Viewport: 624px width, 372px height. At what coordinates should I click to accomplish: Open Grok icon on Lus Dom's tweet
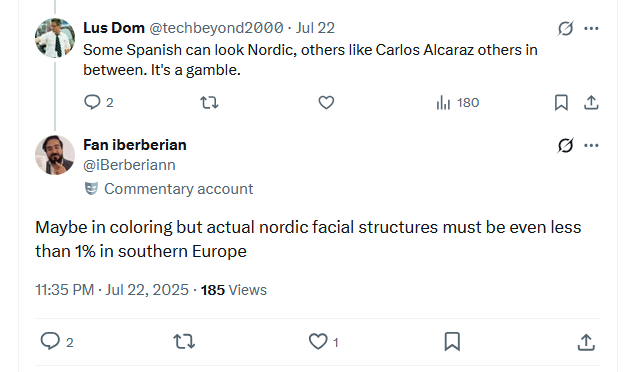coord(566,28)
